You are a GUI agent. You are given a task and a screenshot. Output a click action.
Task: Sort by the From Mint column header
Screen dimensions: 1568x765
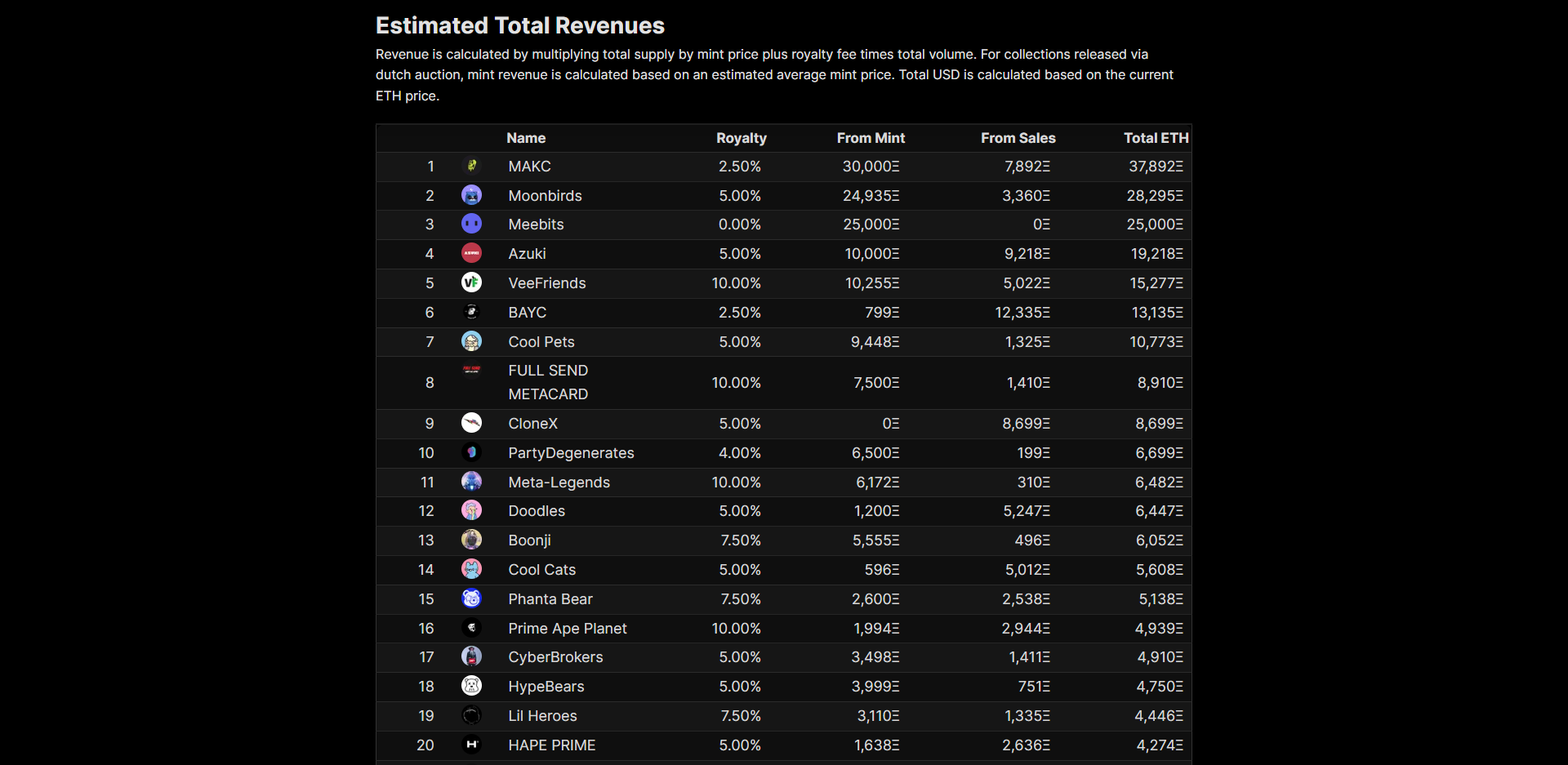(871, 138)
